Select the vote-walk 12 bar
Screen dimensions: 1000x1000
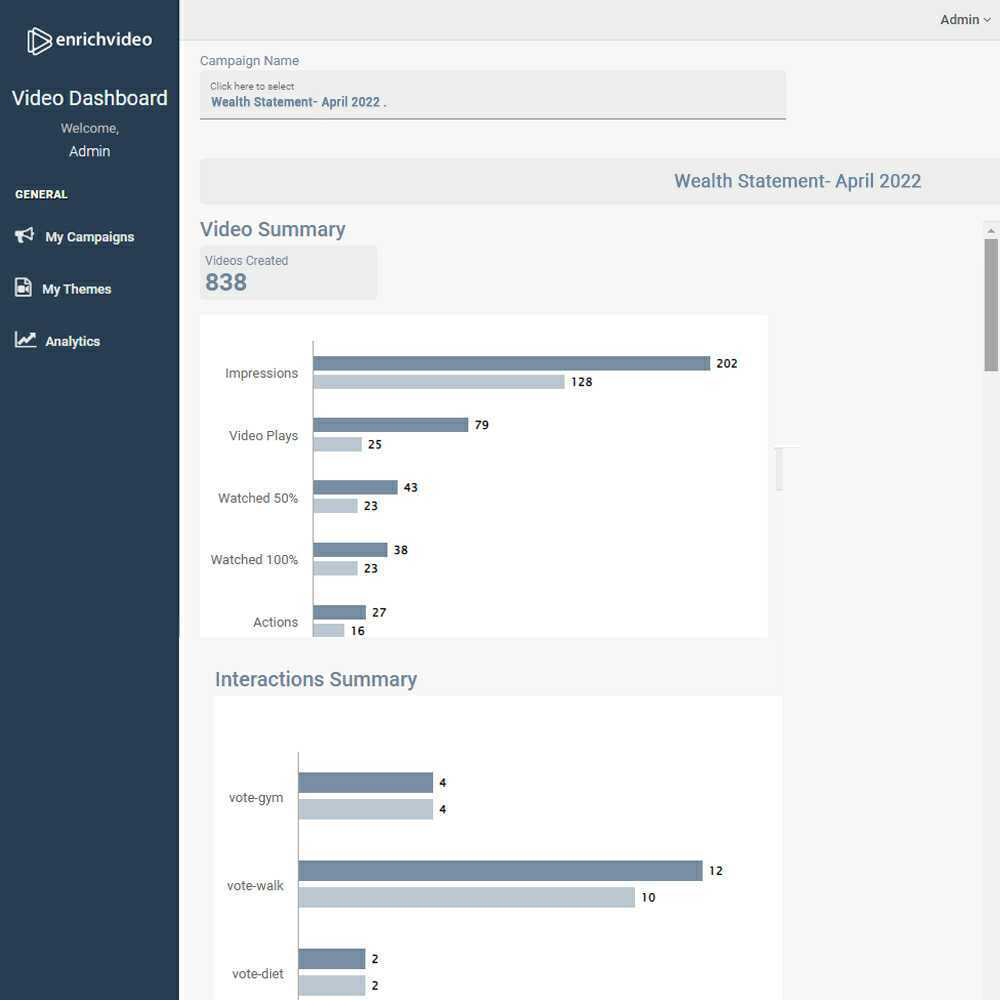tap(500, 870)
